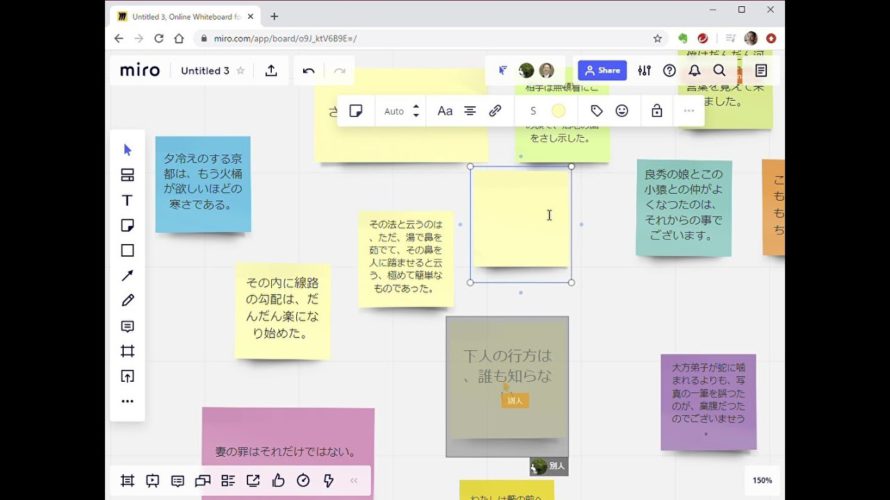Image resolution: width=890 pixels, height=500 pixels.
Task: Open the activity lightning icon
Action: 328,481
